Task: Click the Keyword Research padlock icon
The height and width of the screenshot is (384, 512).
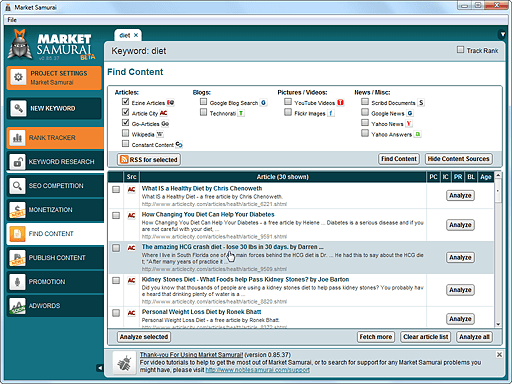Action: [17, 162]
